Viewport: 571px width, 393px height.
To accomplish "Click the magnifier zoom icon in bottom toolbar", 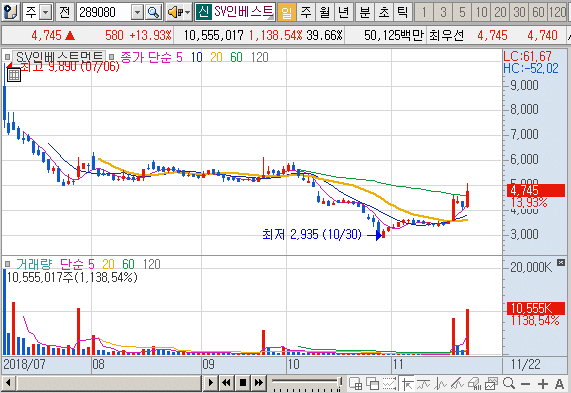I will pyautogui.click(x=509, y=383).
